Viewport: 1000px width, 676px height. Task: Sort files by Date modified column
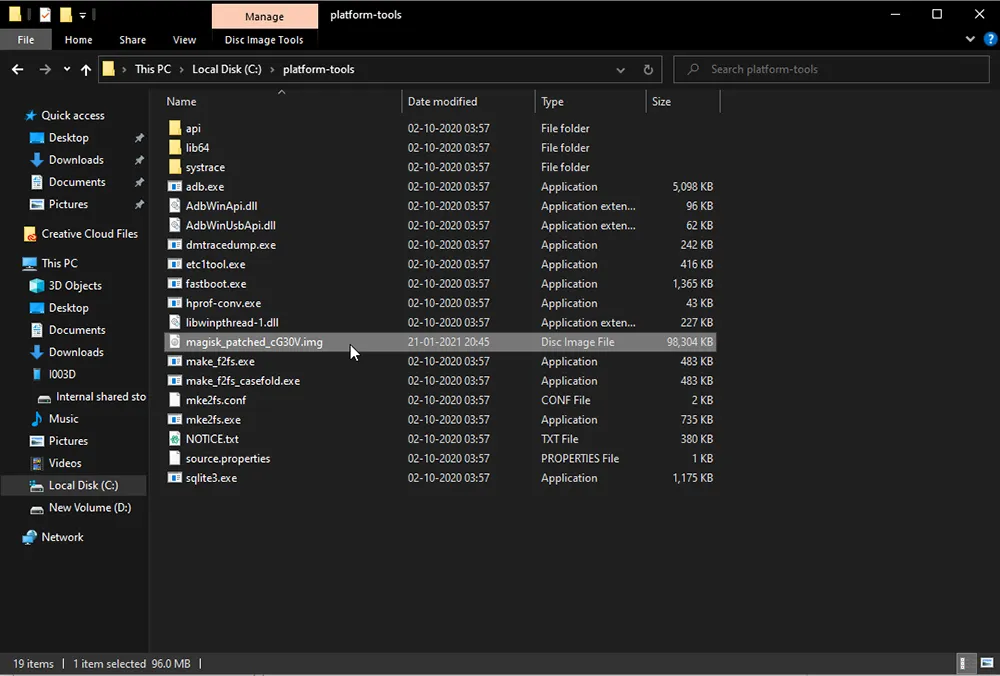(442, 101)
